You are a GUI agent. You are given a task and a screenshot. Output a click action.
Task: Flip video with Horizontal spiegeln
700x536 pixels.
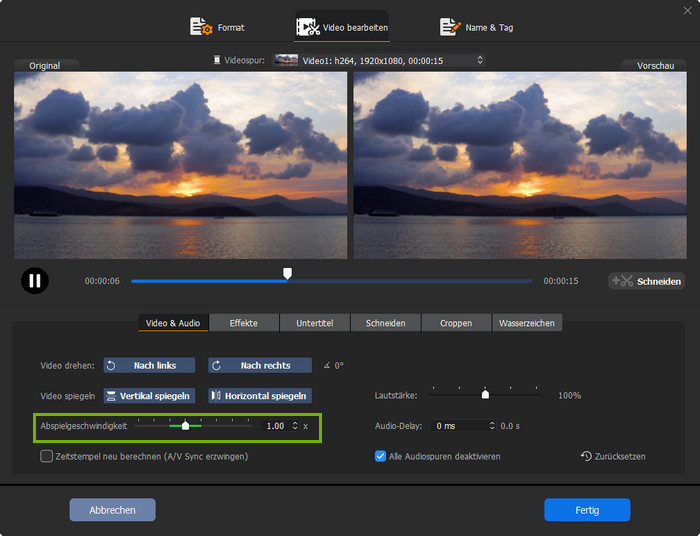(x=260, y=396)
